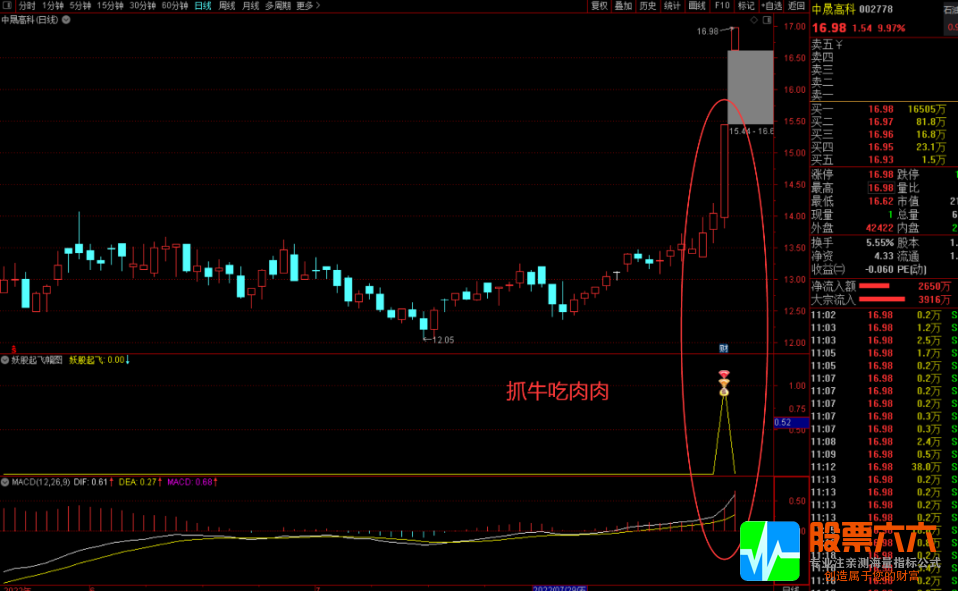Toggle 叠加 overlay mode
Screen dimensions: 958x591
(623, 6)
